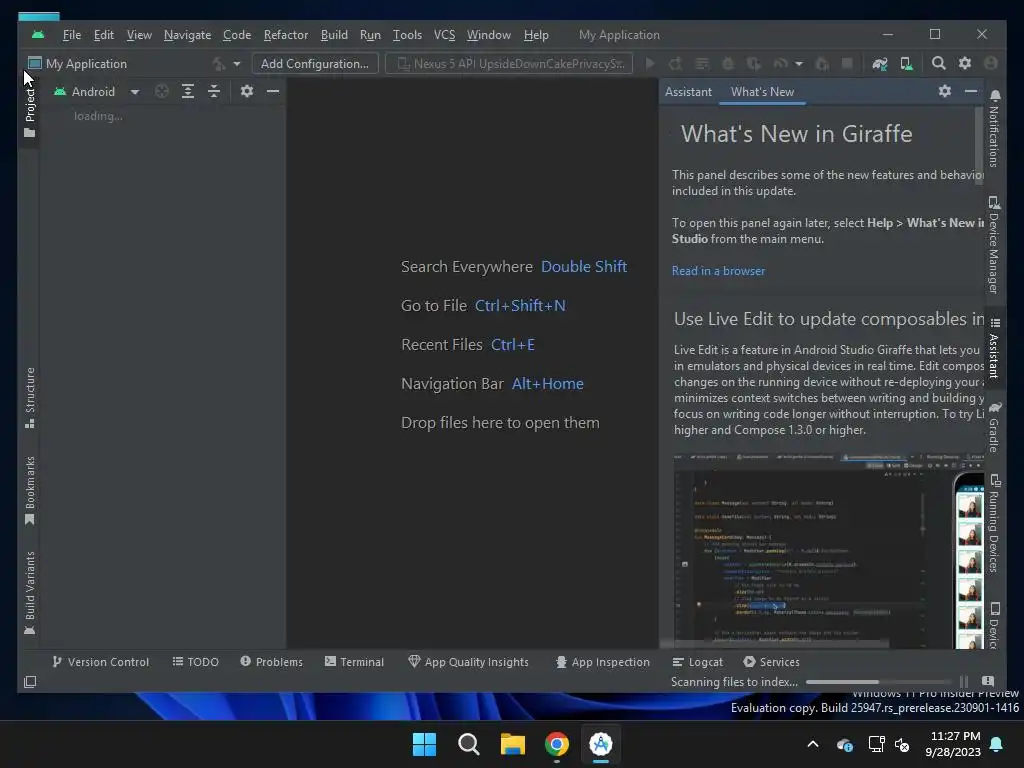
Task: Open the App Inspection tool window
Action: 602,662
